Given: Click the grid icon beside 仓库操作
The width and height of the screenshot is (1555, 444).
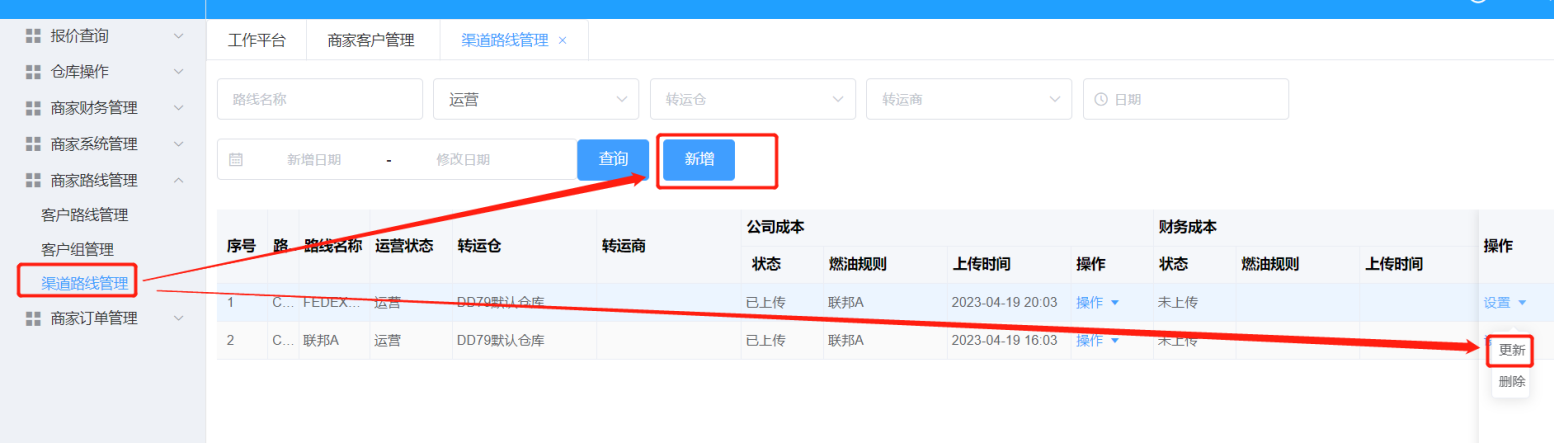Looking at the screenshot, I should coord(33,72).
